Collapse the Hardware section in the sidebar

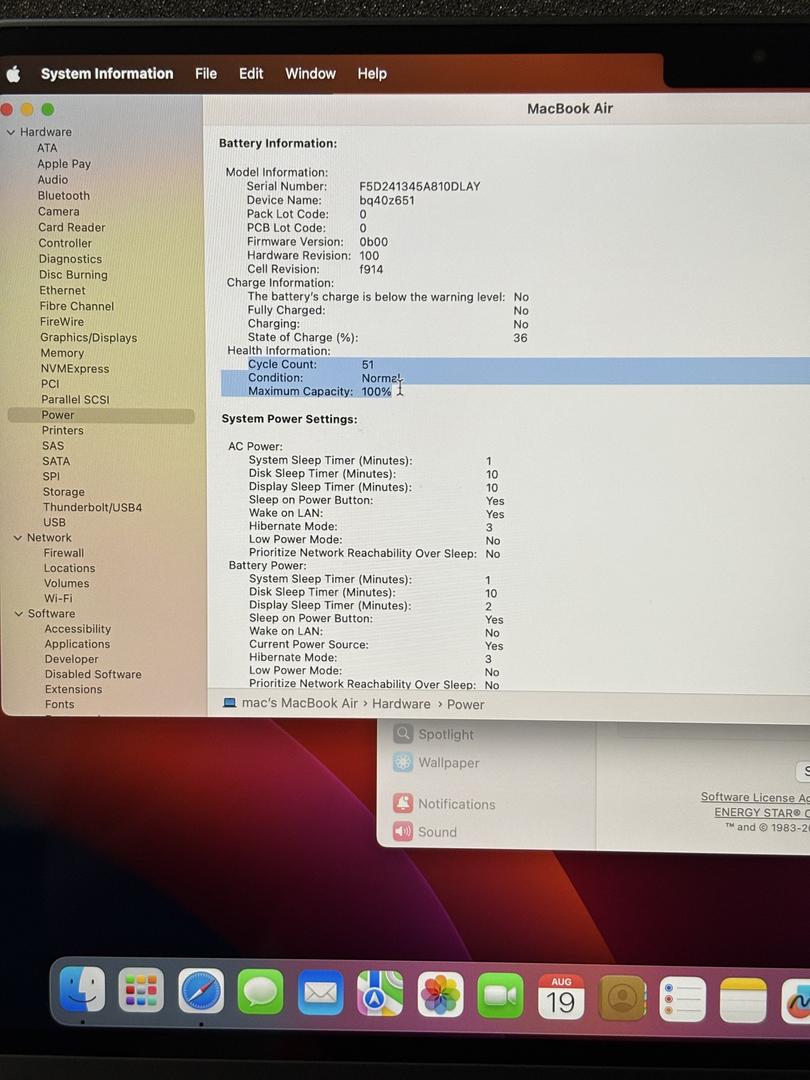pyautogui.click(x=10, y=132)
